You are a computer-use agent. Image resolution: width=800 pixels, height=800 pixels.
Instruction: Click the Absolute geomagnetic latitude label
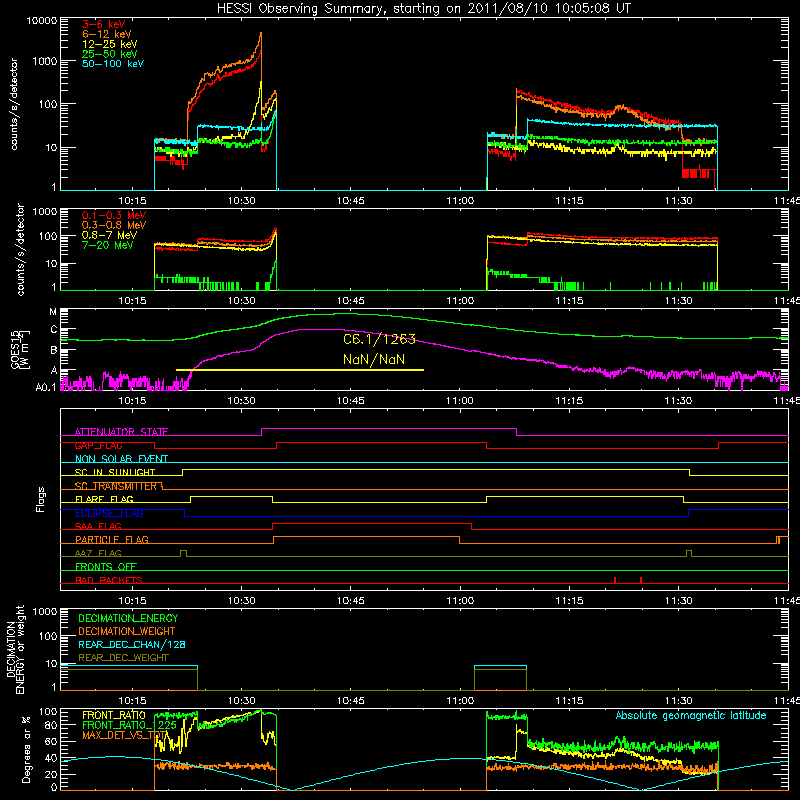[x=691, y=715]
